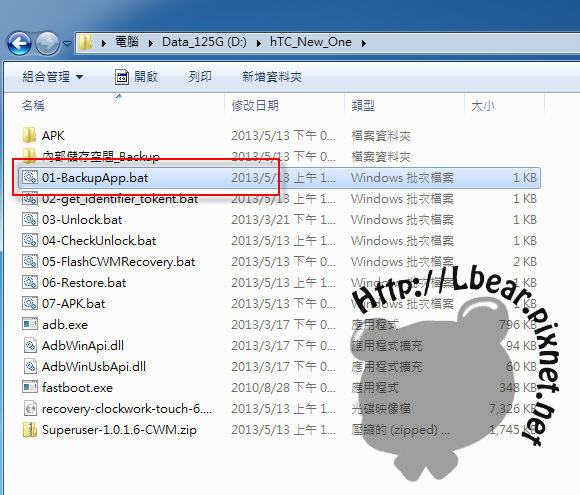Click the file name 05-FlashCWMRecovery.bat
Image resolution: width=580 pixels, height=495 pixels.
(x=118, y=262)
